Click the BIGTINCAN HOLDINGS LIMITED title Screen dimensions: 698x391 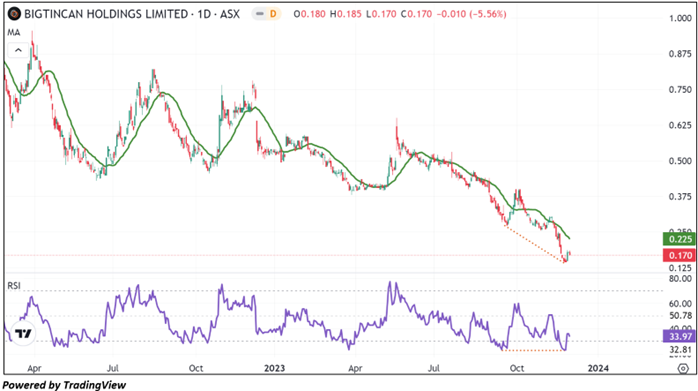106,14
